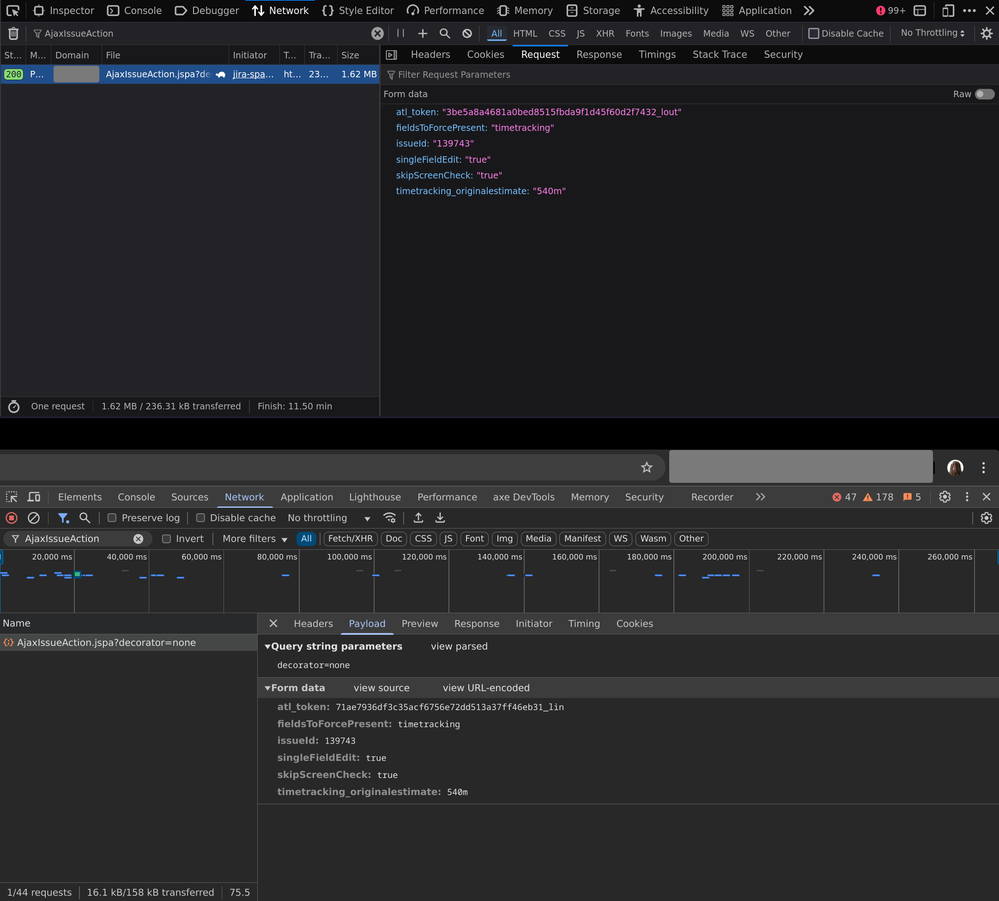Image resolution: width=999 pixels, height=901 pixels.
Task: Check the Invert filter checkbox
Action: tap(166, 539)
